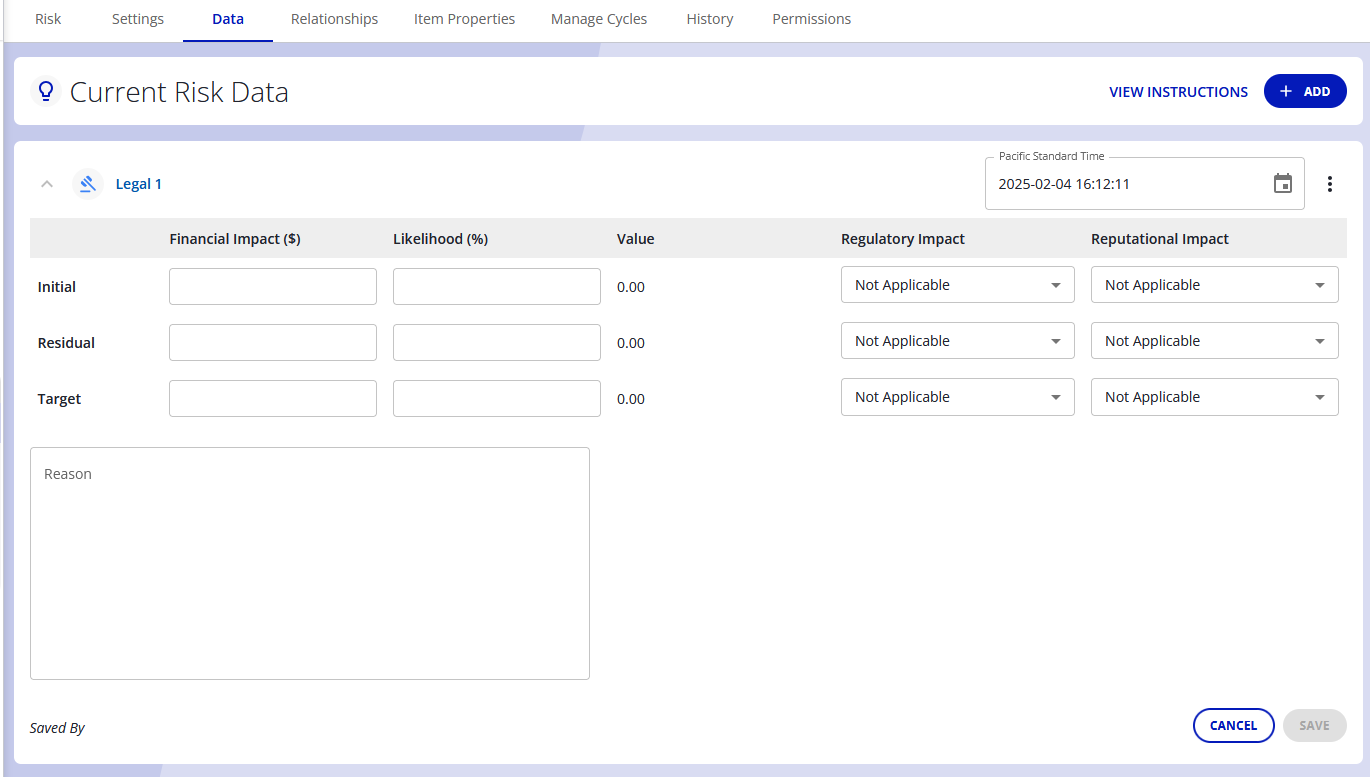Click the Cancel button
This screenshot has height=777, width=1370.
[x=1233, y=726]
